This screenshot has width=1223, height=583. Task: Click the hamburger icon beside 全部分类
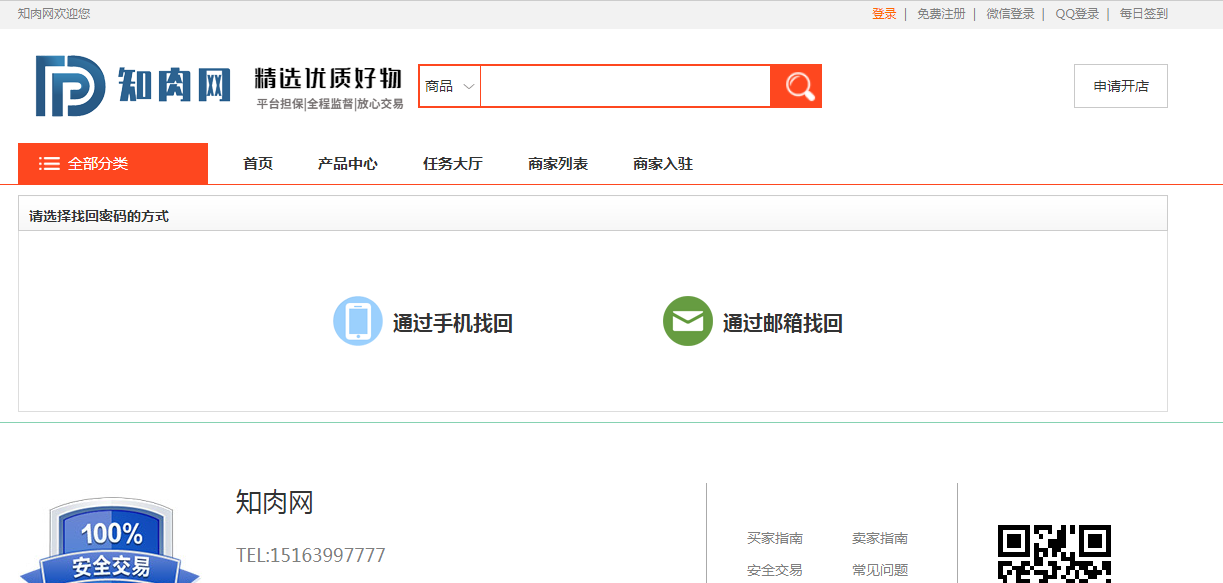[49, 164]
